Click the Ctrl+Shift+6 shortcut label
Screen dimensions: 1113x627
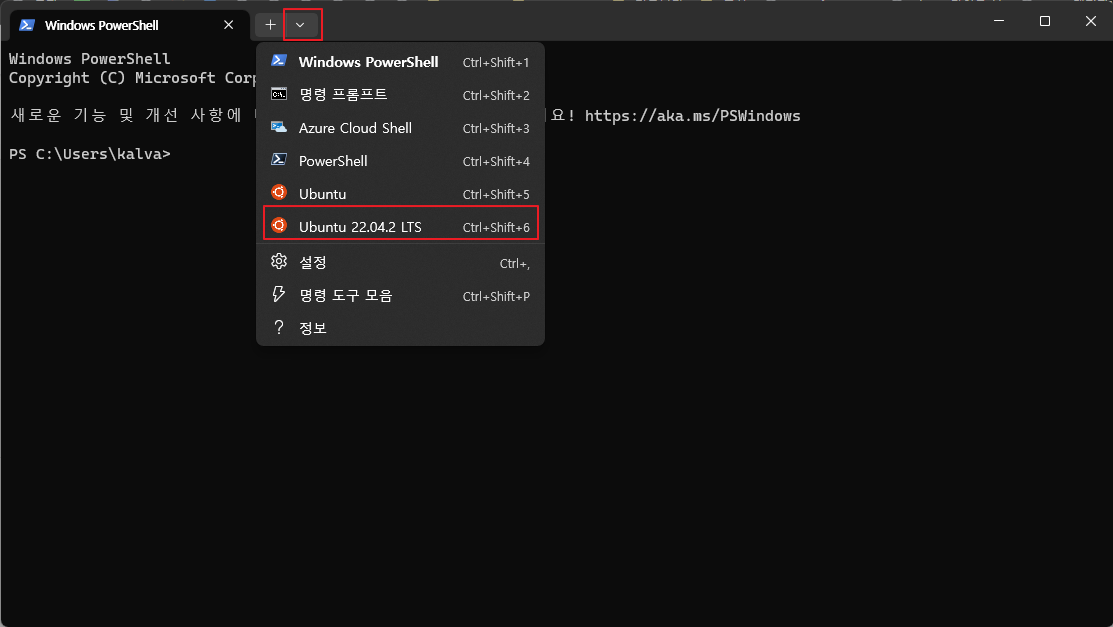coord(495,227)
